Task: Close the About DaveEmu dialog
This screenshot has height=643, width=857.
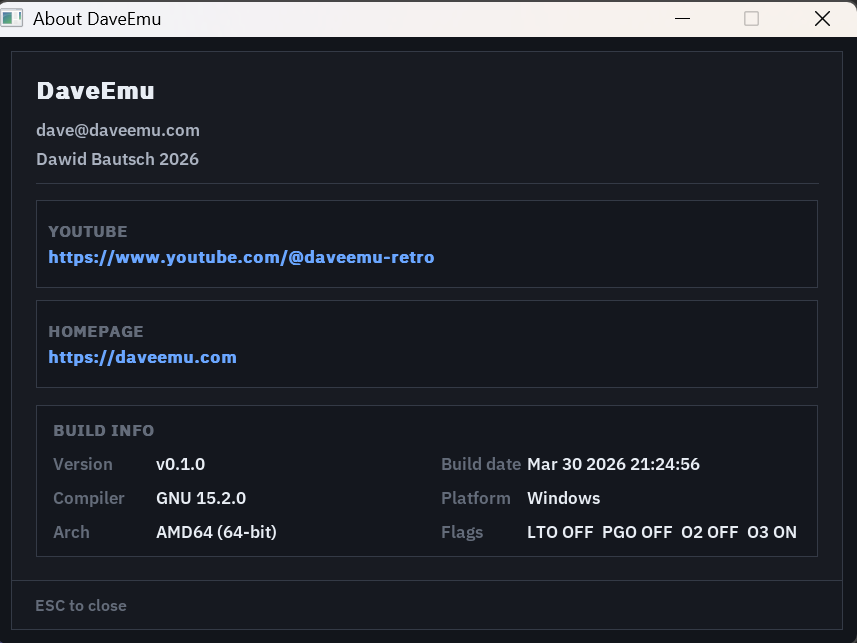Action: tap(822, 18)
